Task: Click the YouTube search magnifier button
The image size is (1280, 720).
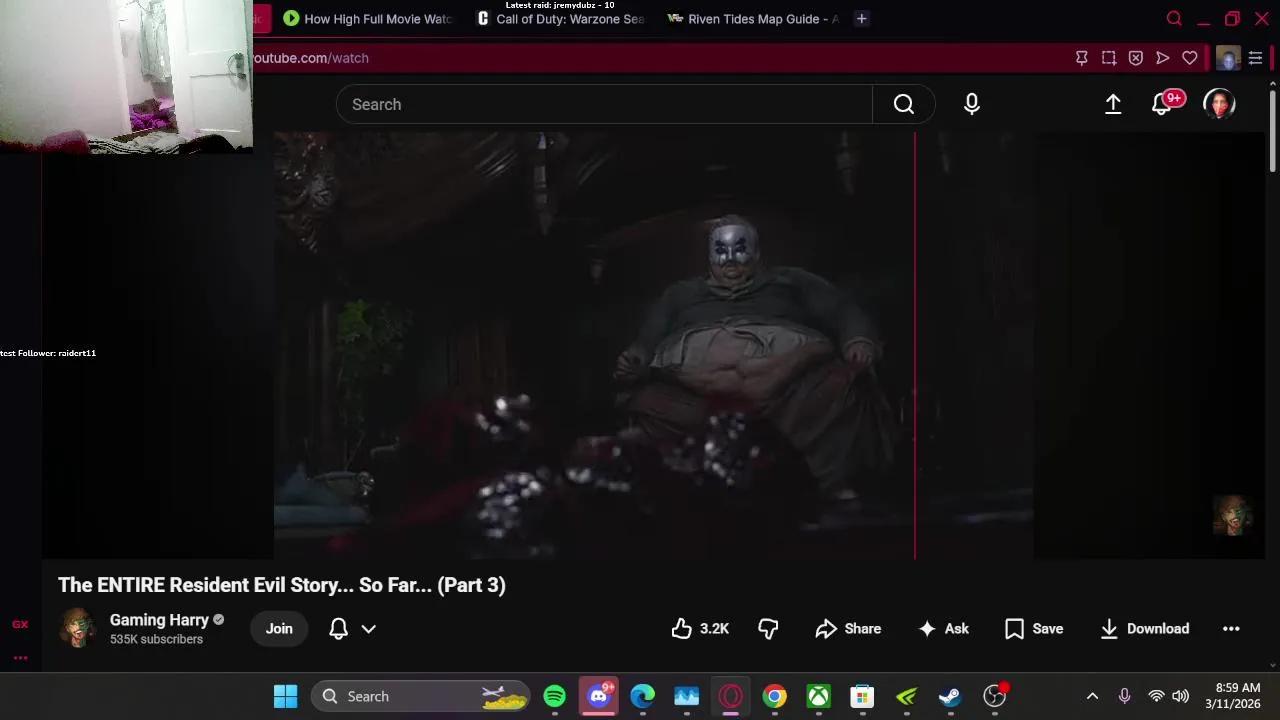Action: coord(904,104)
